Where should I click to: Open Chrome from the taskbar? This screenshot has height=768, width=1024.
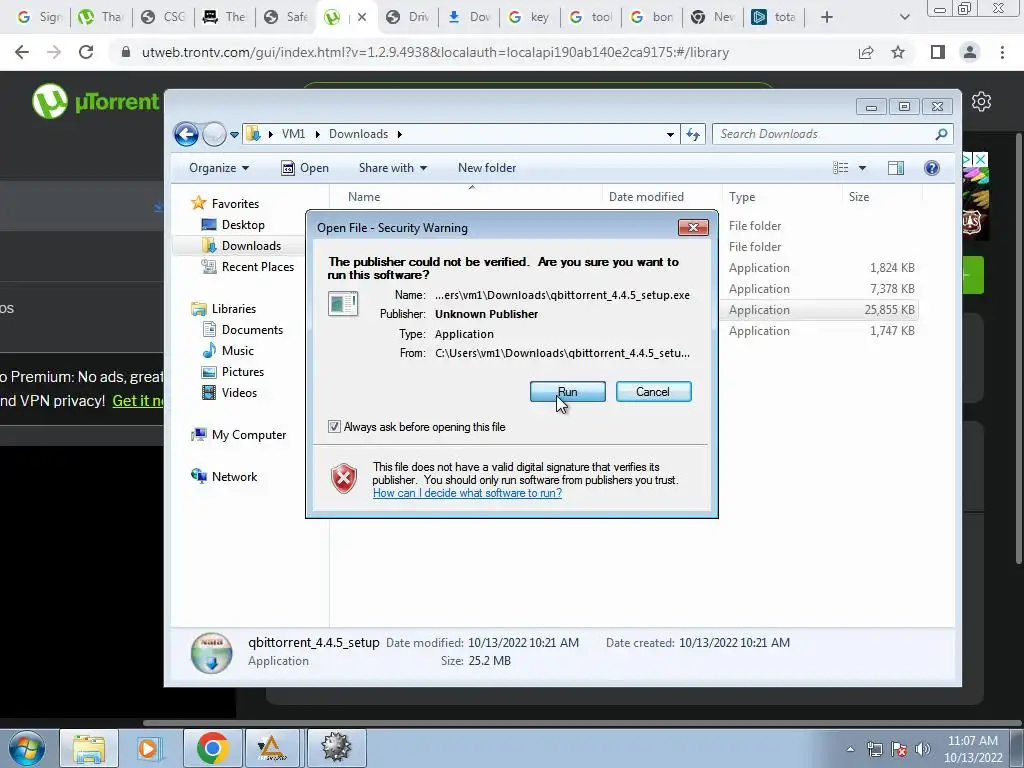pyautogui.click(x=212, y=748)
